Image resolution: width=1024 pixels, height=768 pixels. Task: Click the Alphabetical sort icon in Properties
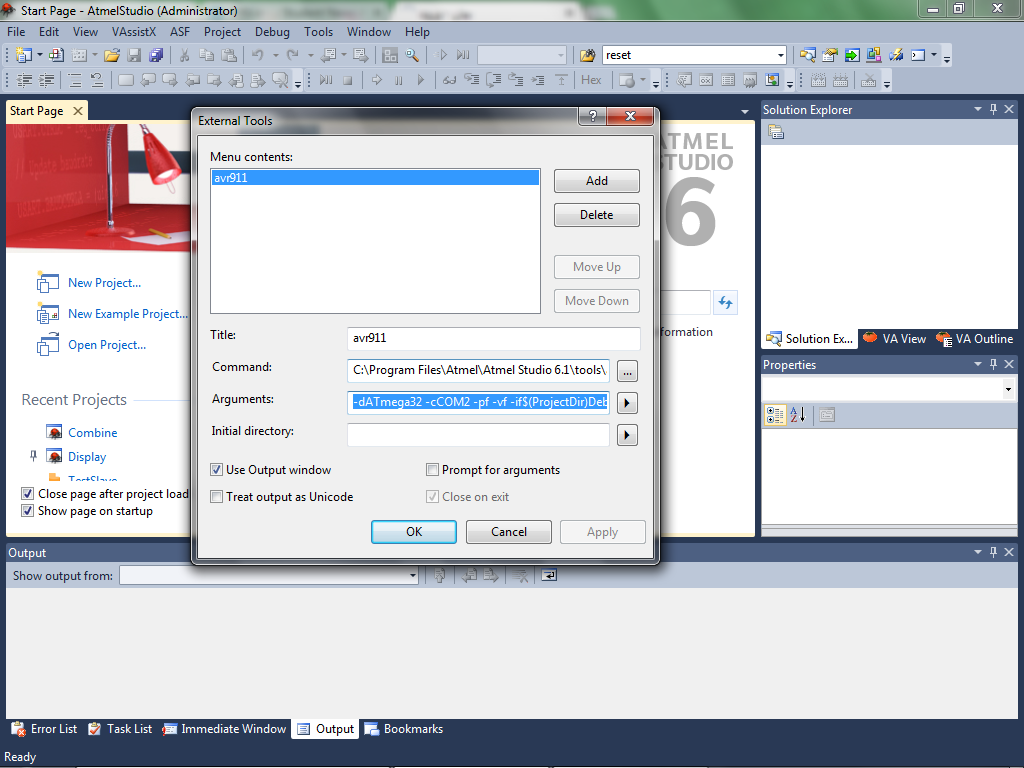coord(798,415)
